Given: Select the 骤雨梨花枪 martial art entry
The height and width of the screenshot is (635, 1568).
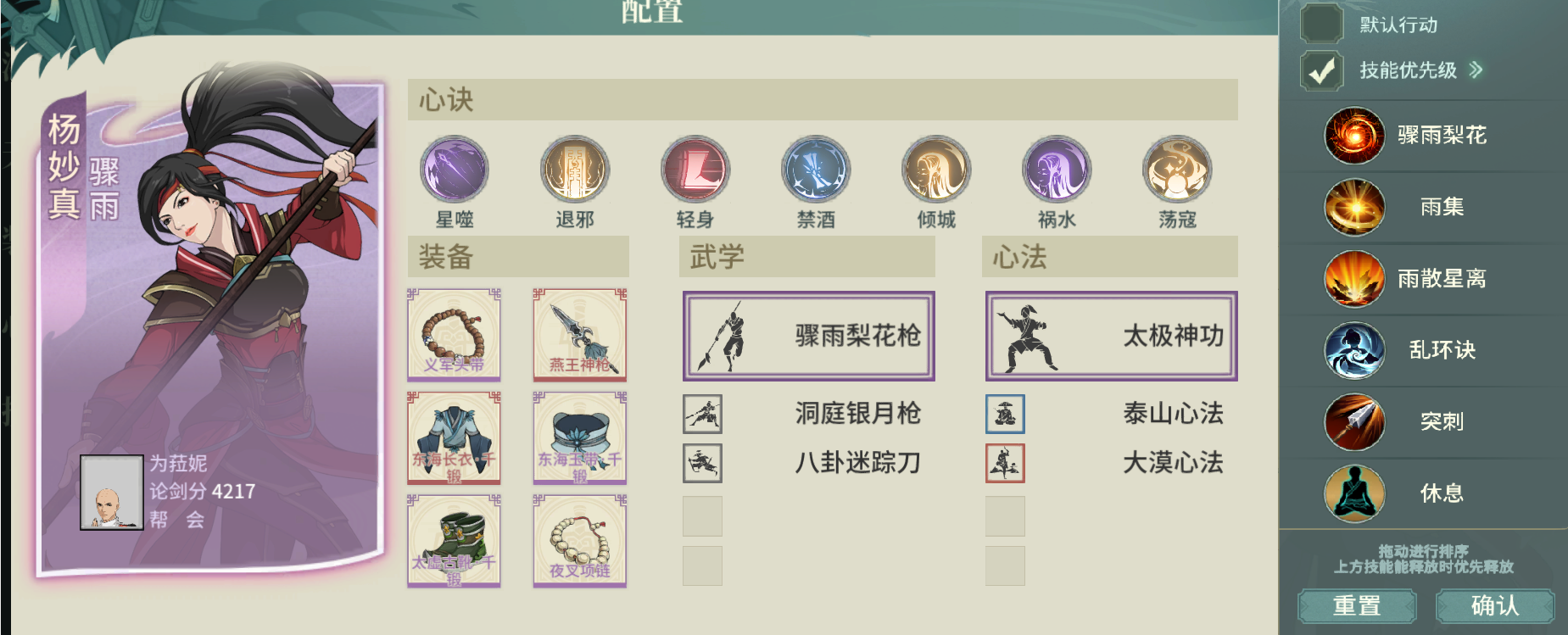Looking at the screenshot, I should [809, 336].
